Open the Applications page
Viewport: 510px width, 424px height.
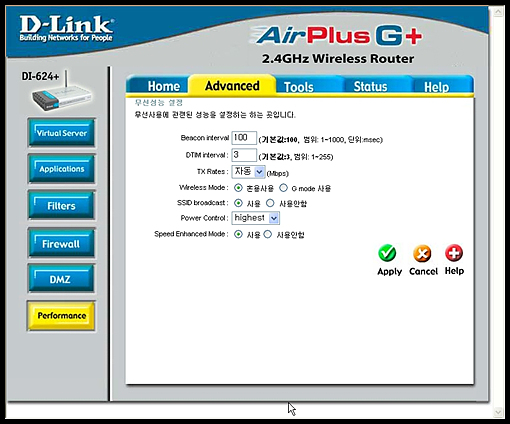(62, 169)
